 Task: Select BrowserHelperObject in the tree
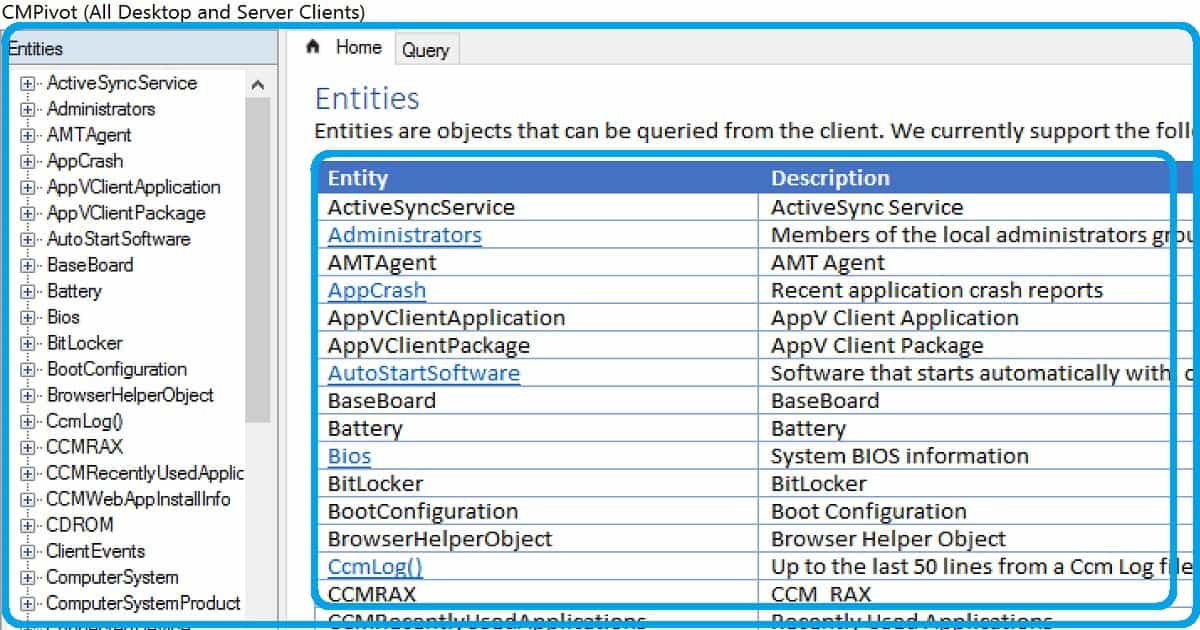[x=130, y=395]
